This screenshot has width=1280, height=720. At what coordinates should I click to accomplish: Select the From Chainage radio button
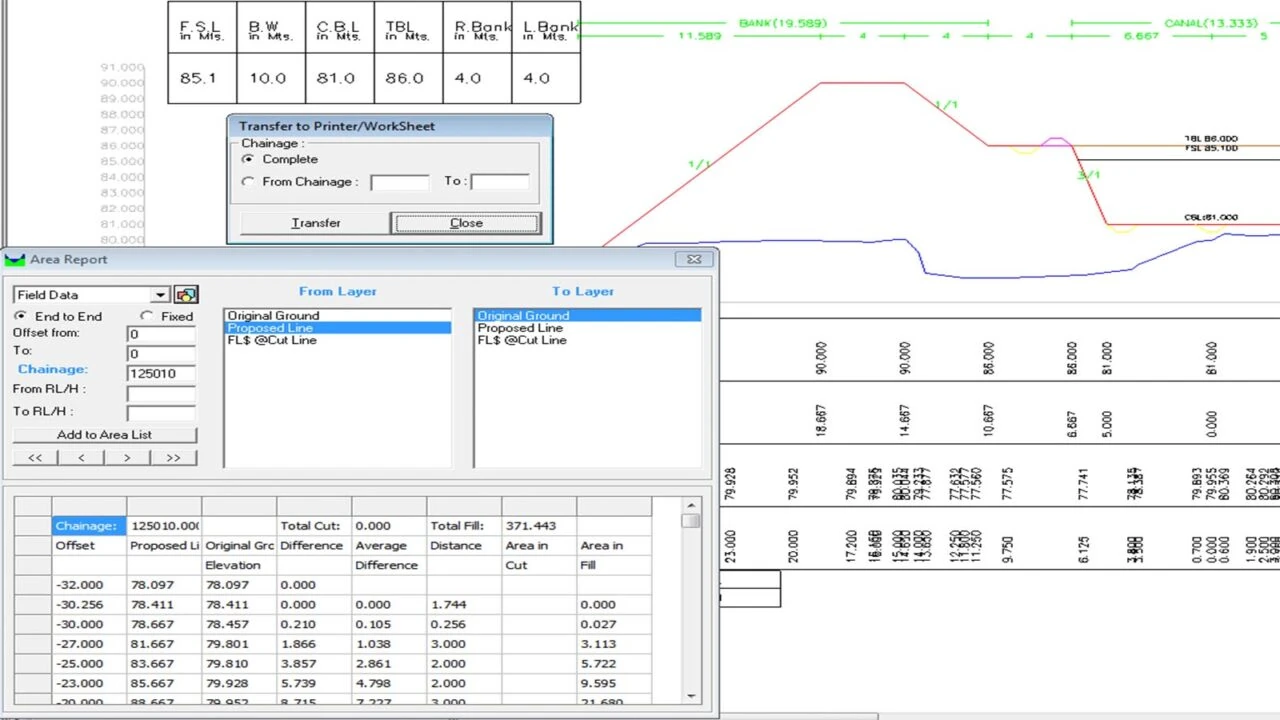[x=248, y=182]
